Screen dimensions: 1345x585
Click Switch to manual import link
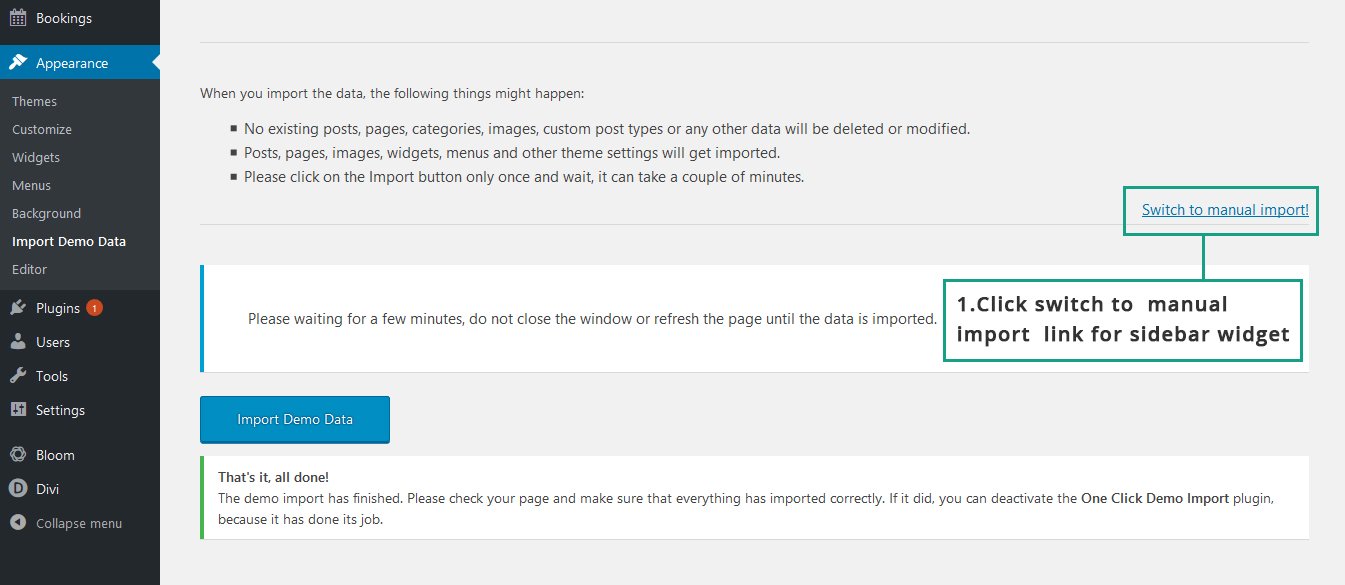[1225, 210]
